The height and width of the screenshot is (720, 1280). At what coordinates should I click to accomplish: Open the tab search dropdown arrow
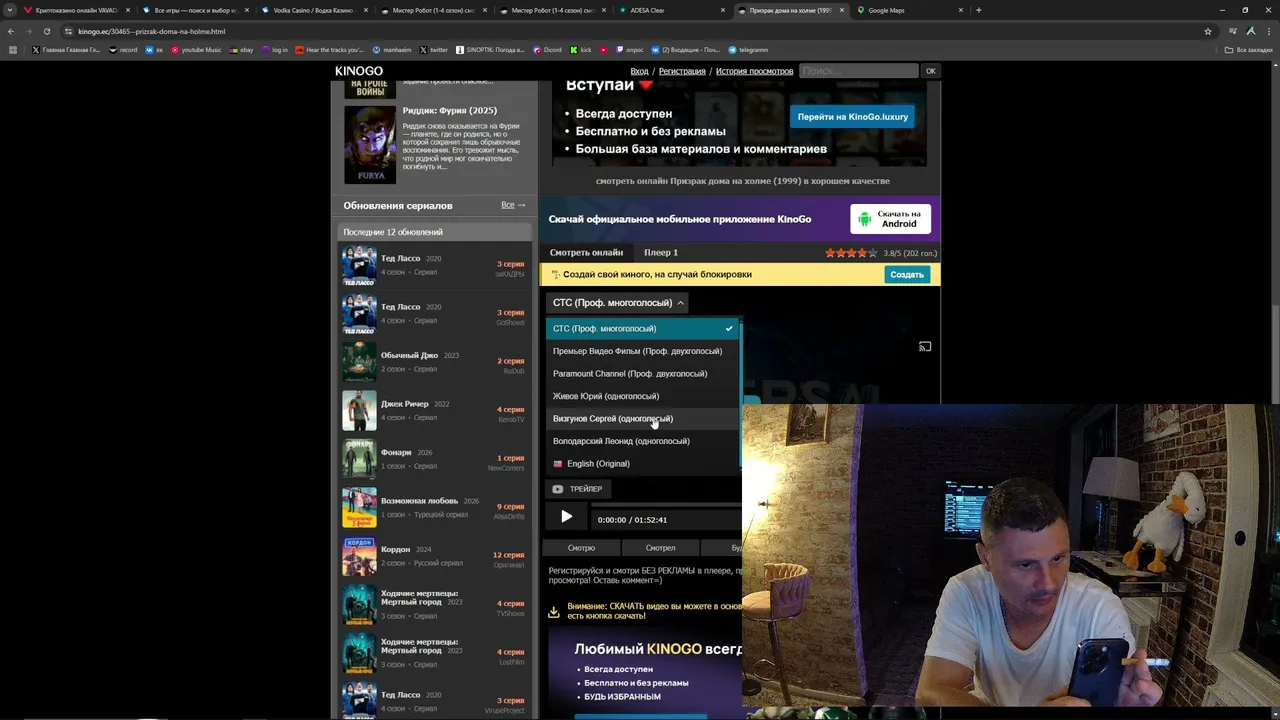[x=11, y=10]
